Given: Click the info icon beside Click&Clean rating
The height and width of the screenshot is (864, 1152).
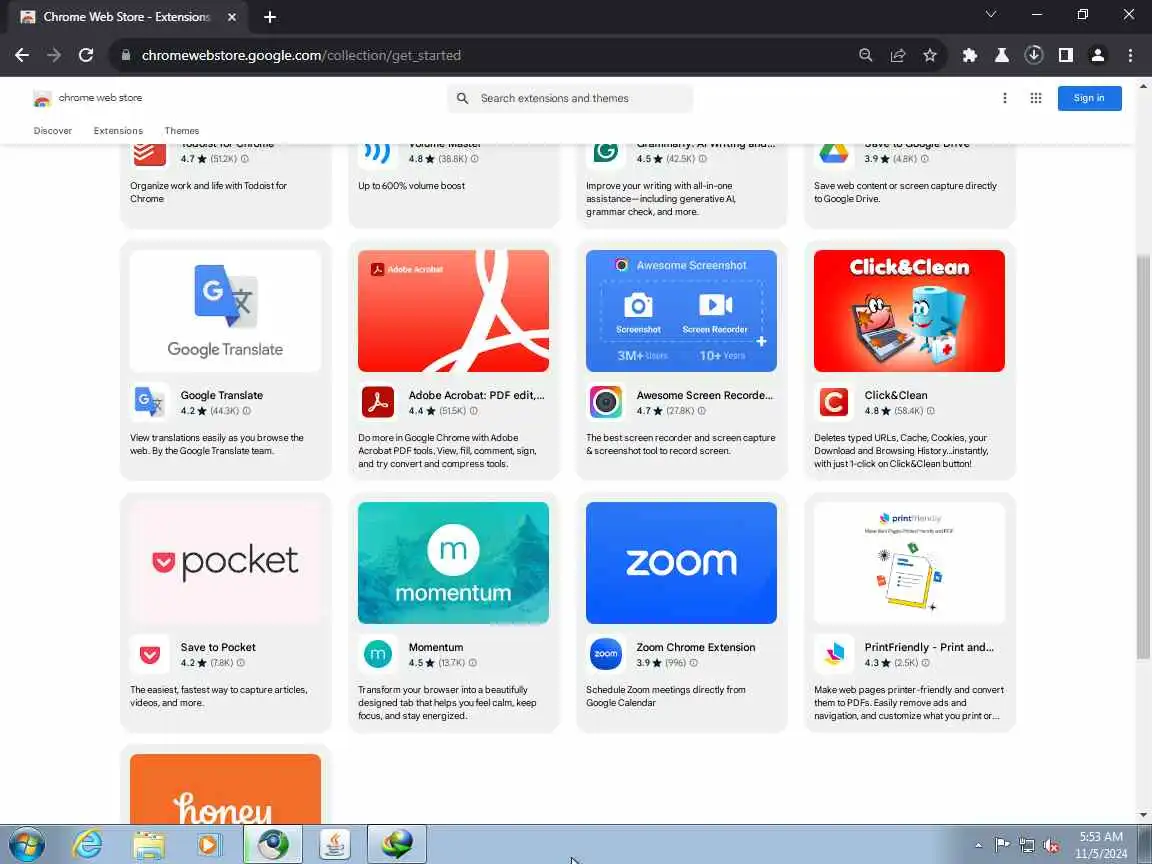Looking at the screenshot, I should [931, 411].
